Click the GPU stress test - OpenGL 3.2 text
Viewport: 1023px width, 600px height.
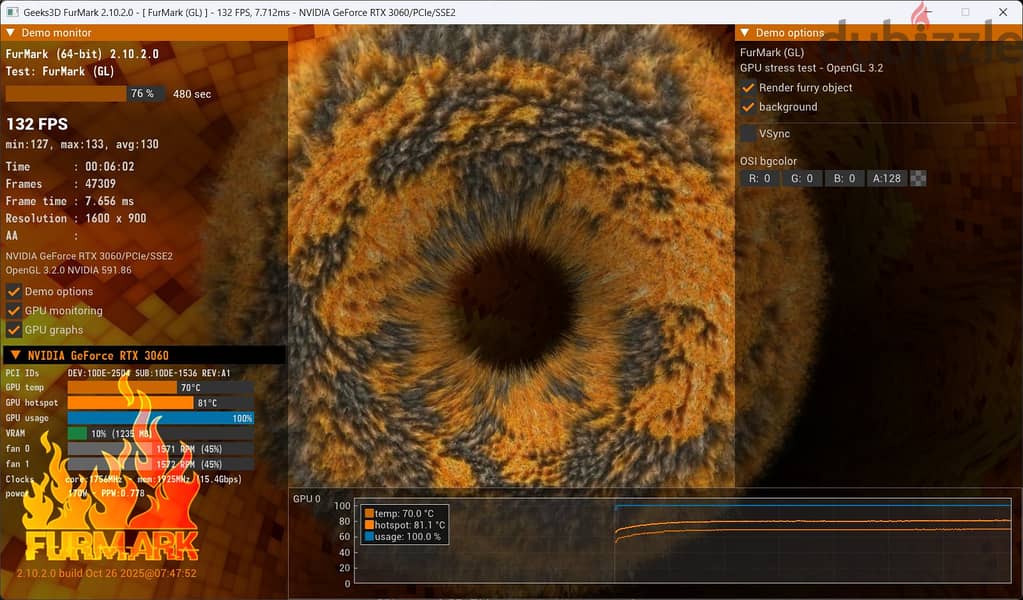click(812, 68)
